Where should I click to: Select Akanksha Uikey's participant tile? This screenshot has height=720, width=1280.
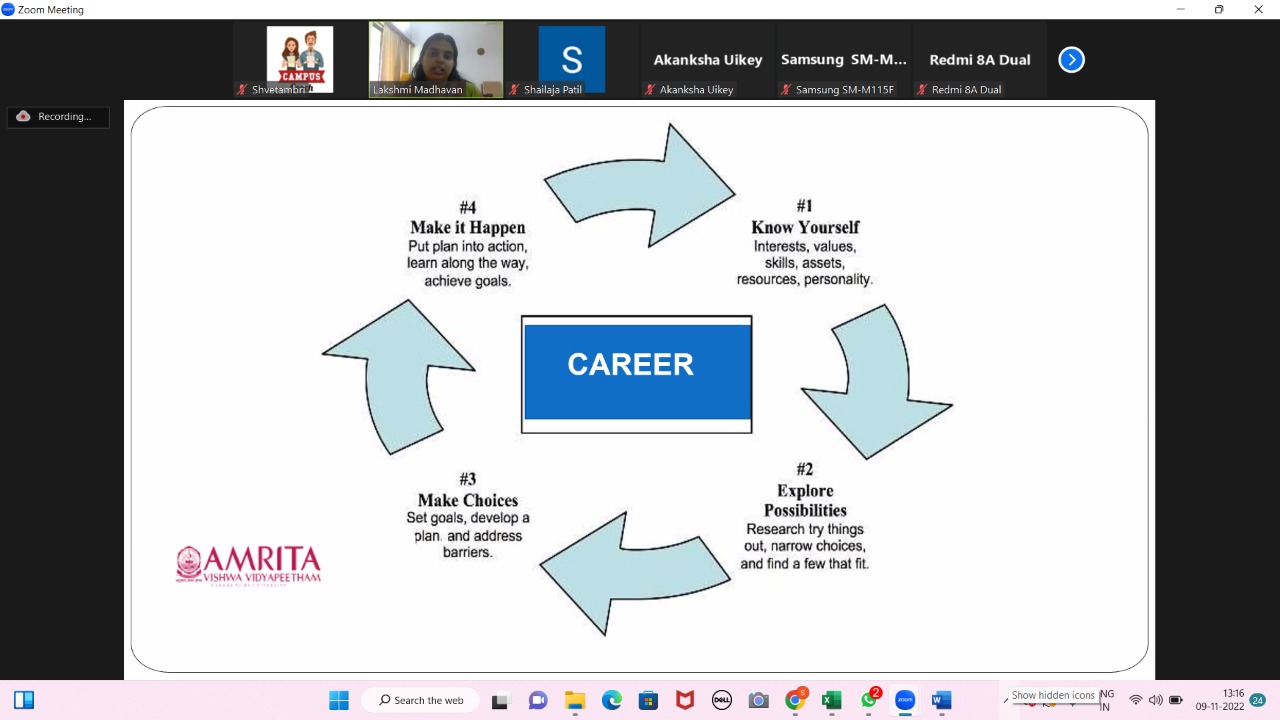708,61
